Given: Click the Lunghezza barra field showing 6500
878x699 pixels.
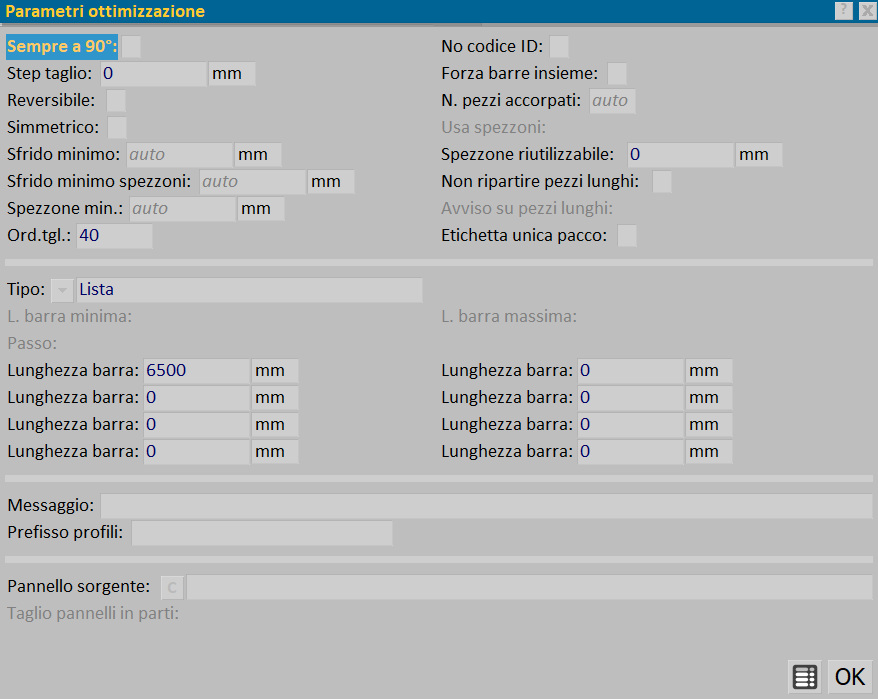Looking at the screenshot, I should coord(196,371).
